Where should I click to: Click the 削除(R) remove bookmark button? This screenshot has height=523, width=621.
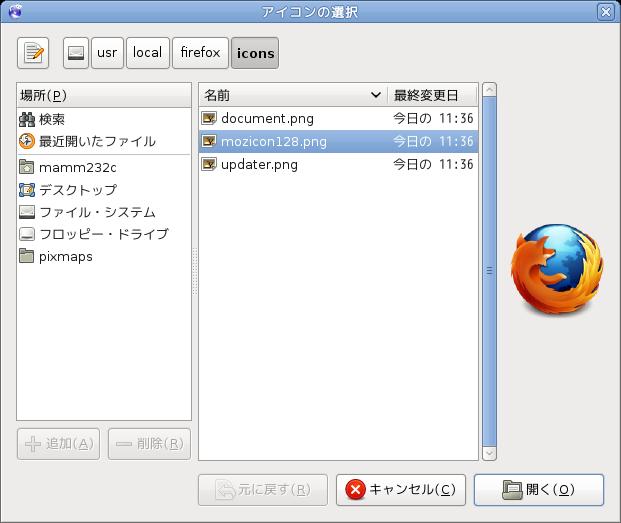pos(149,444)
